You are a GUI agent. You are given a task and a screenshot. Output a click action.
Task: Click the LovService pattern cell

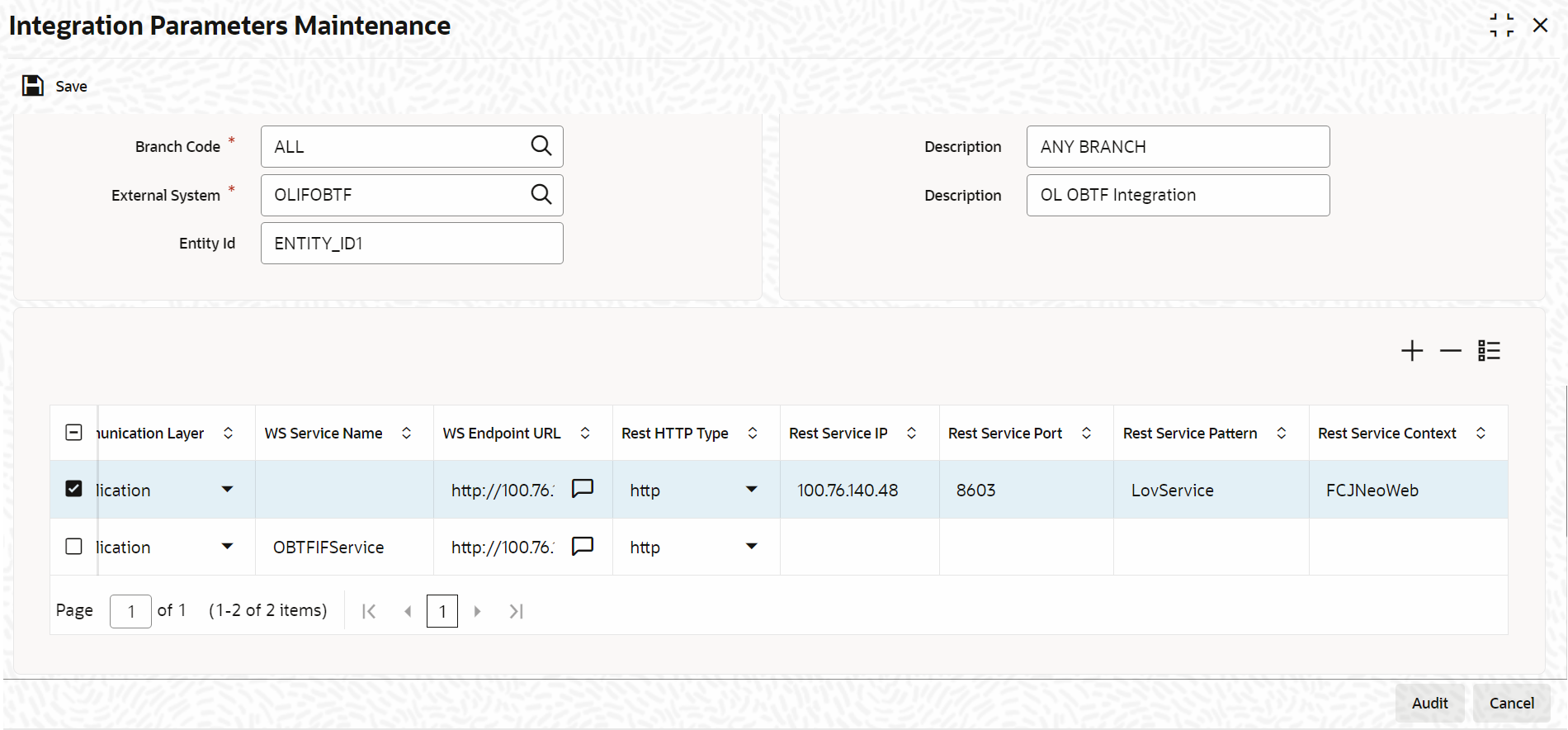click(x=1211, y=490)
